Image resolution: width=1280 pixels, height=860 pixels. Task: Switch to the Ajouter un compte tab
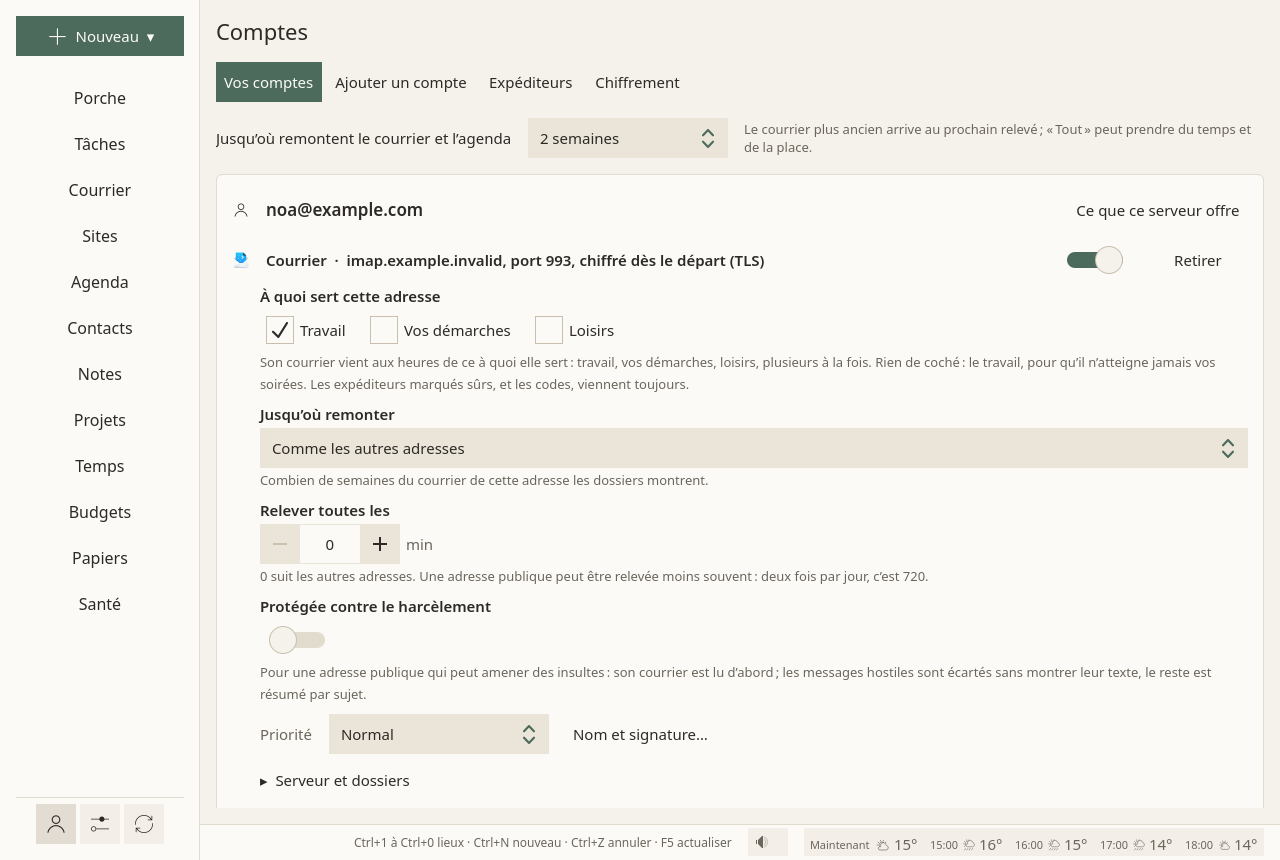click(x=401, y=82)
